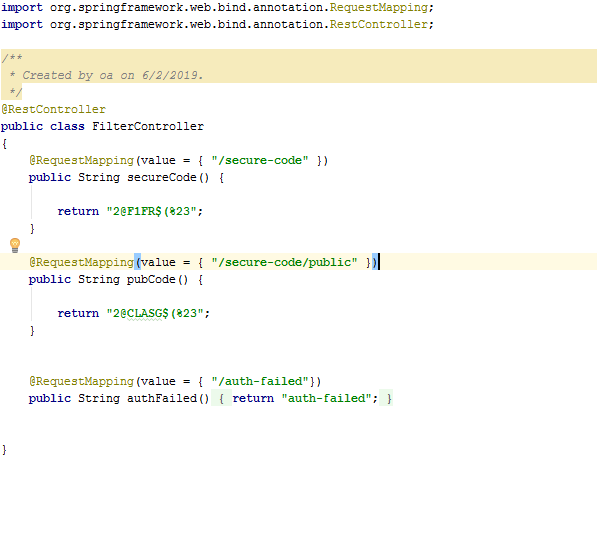The width and height of the screenshot is (597, 543).
Task: Click the "2@CLASG$(%23" return string
Action: [155, 313]
